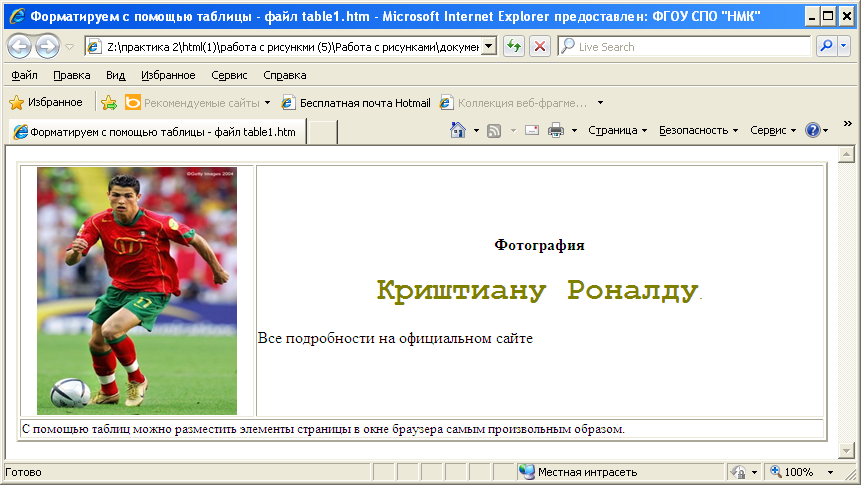Expand the command bar overflow chevron

[x=847, y=124]
